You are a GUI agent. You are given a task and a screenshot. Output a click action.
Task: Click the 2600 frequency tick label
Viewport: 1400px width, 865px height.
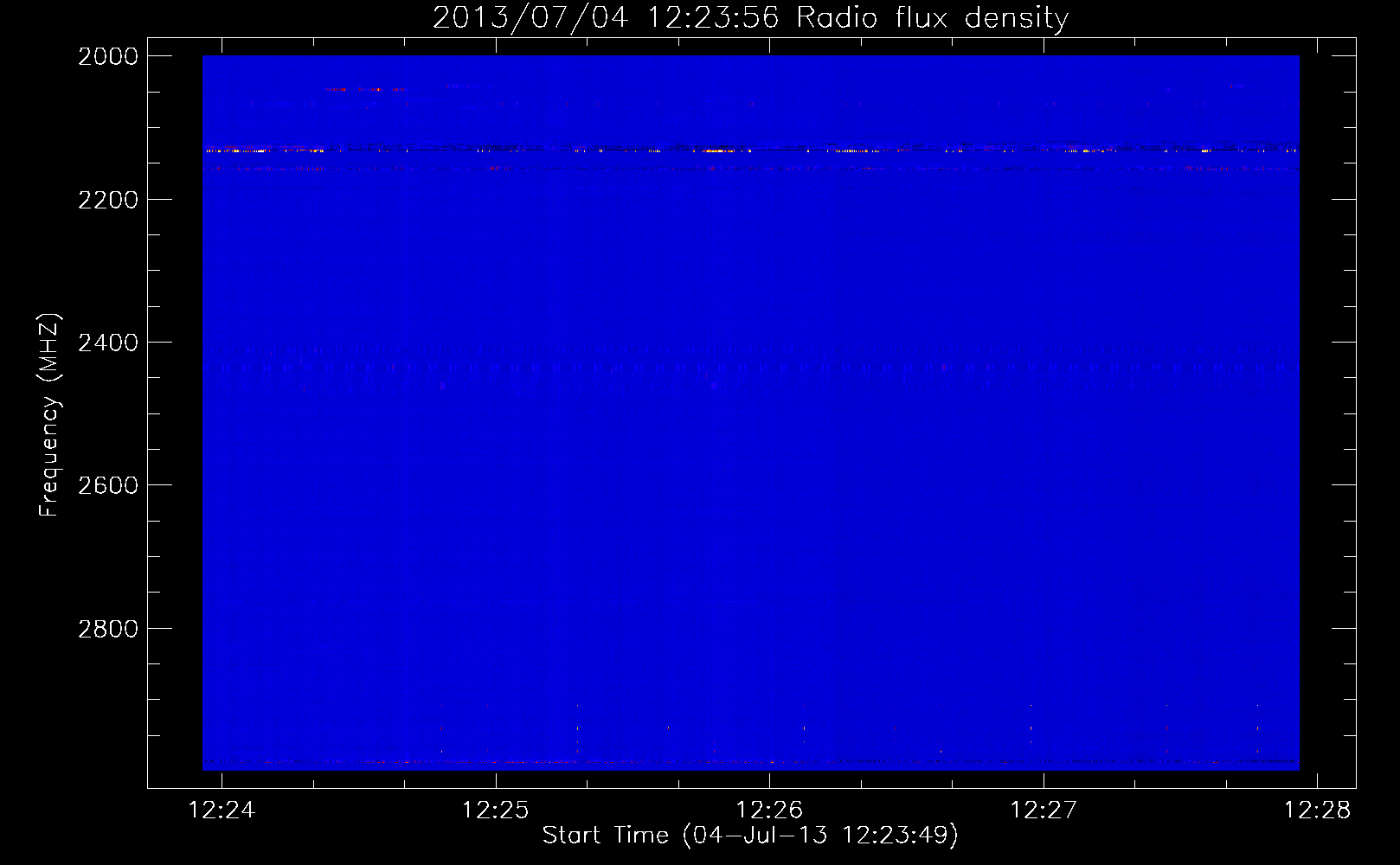[108, 485]
